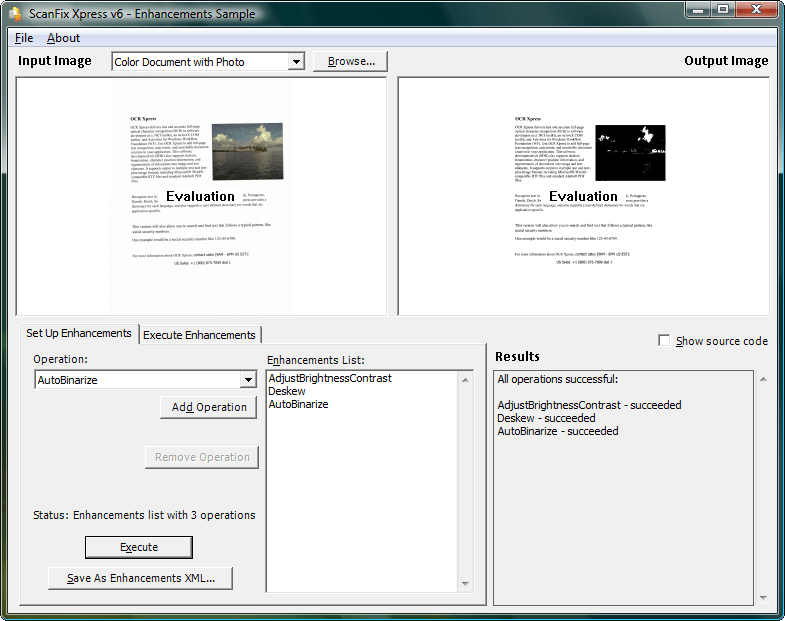785x621 pixels.
Task: Click Results panel scroll down arrow
Action: coord(763,597)
